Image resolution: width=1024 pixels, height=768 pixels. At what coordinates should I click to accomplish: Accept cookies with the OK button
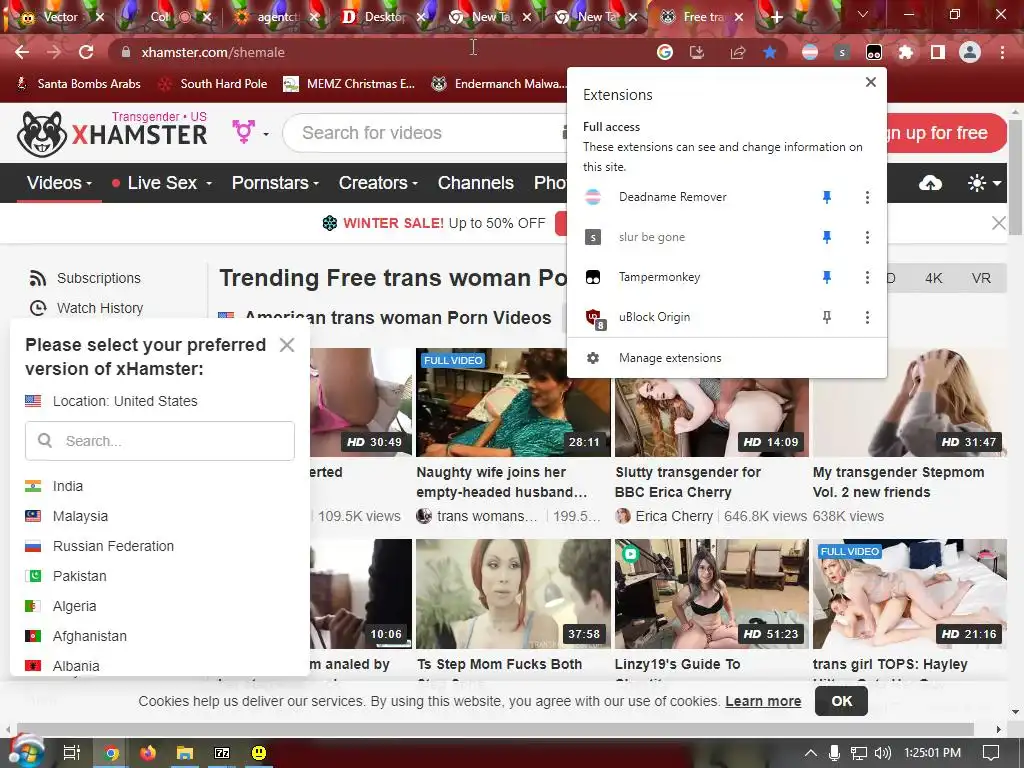coord(841,701)
